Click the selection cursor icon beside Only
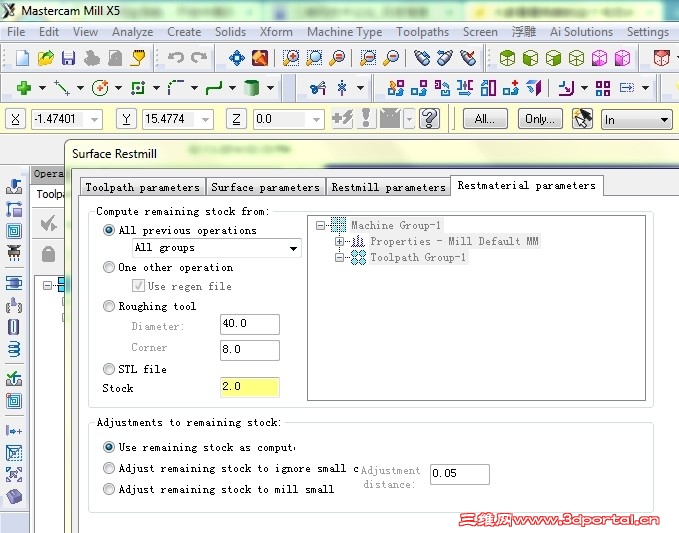The width and height of the screenshot is (679, 533). (582, 119)
